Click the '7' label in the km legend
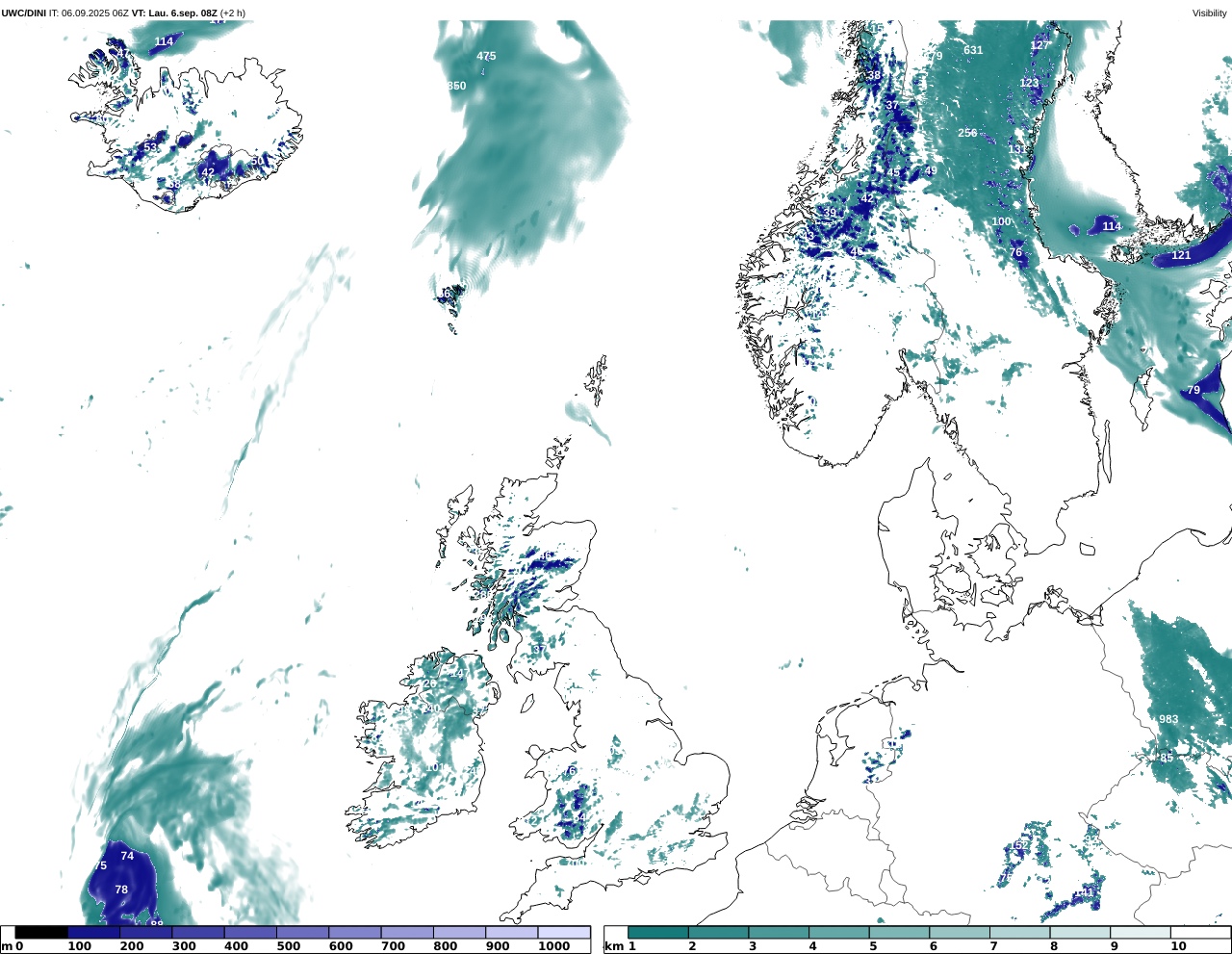This screenshot has height=954, width=1232. (994, 946)
